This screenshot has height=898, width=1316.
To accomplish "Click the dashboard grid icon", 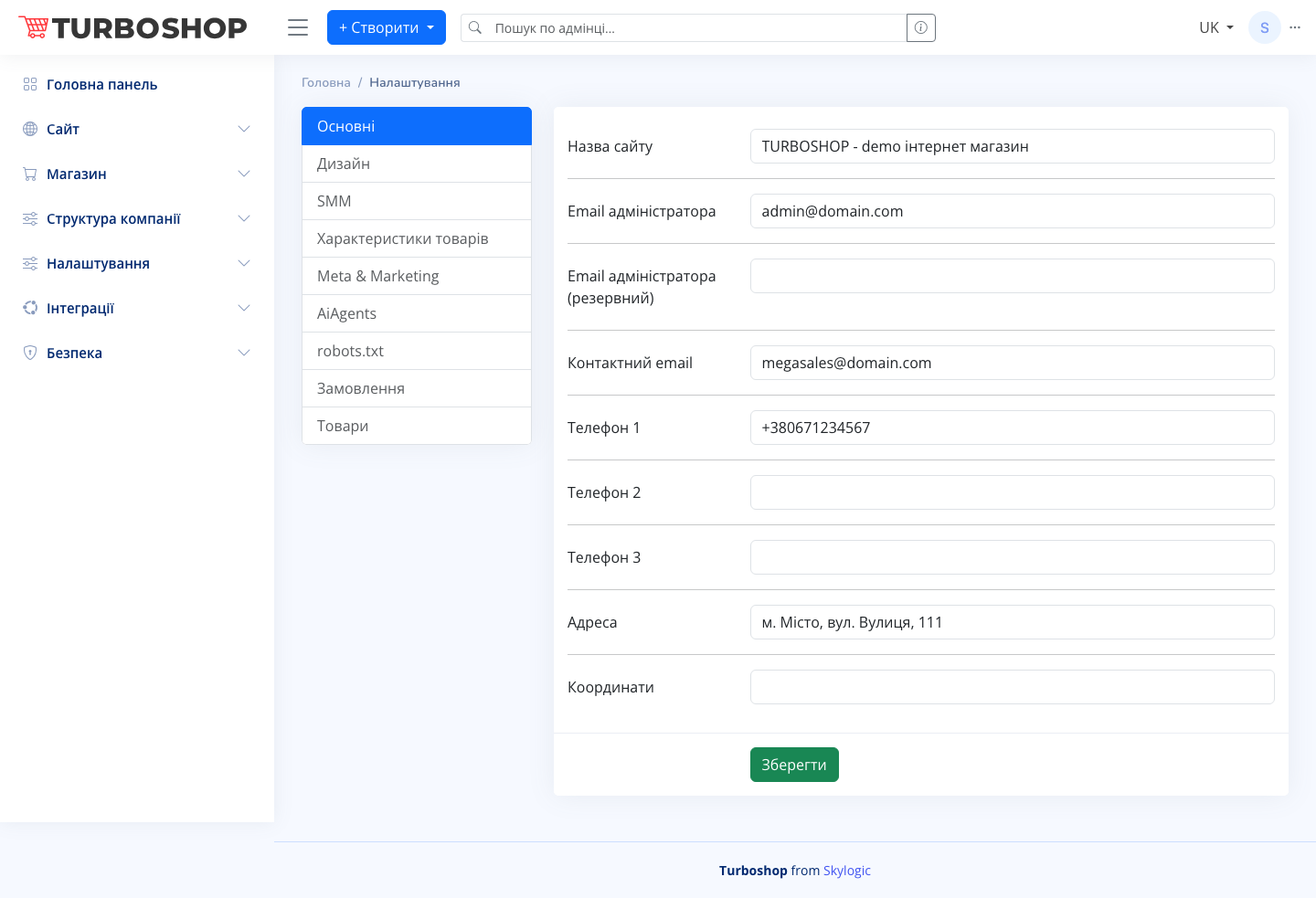I will coord(30,84).
